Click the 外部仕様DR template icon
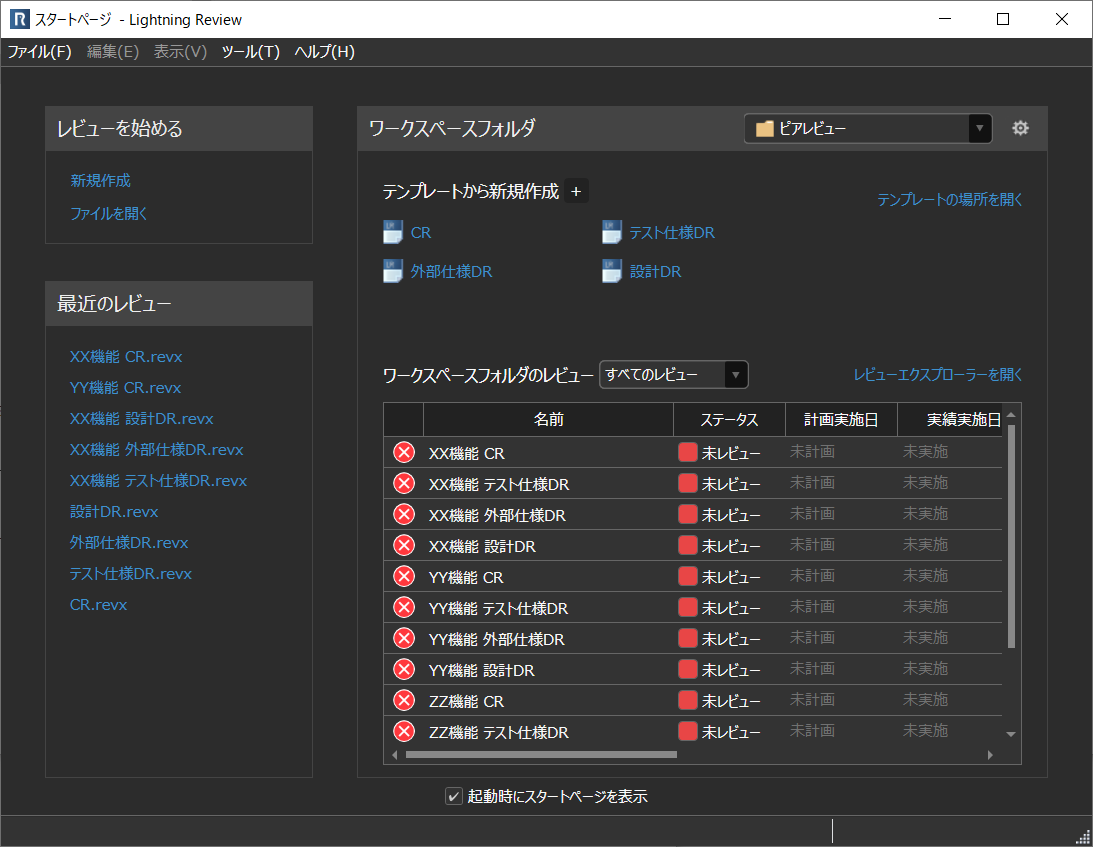 click(393, 271)
